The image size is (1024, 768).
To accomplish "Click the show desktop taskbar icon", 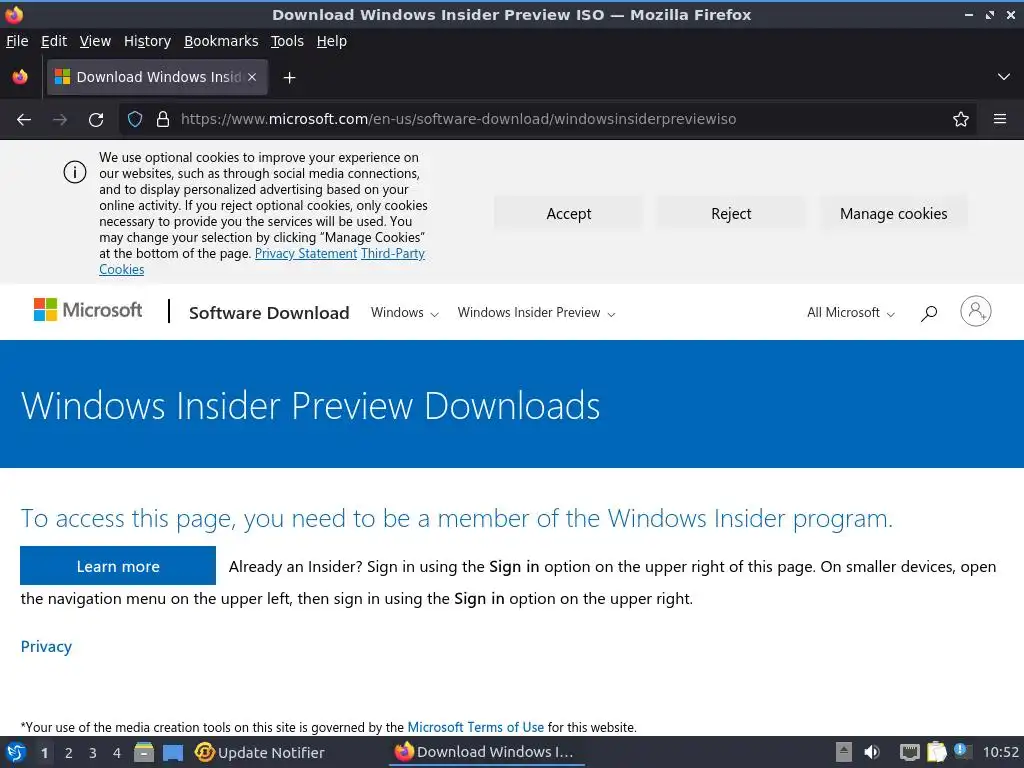I will pos(173,752).
